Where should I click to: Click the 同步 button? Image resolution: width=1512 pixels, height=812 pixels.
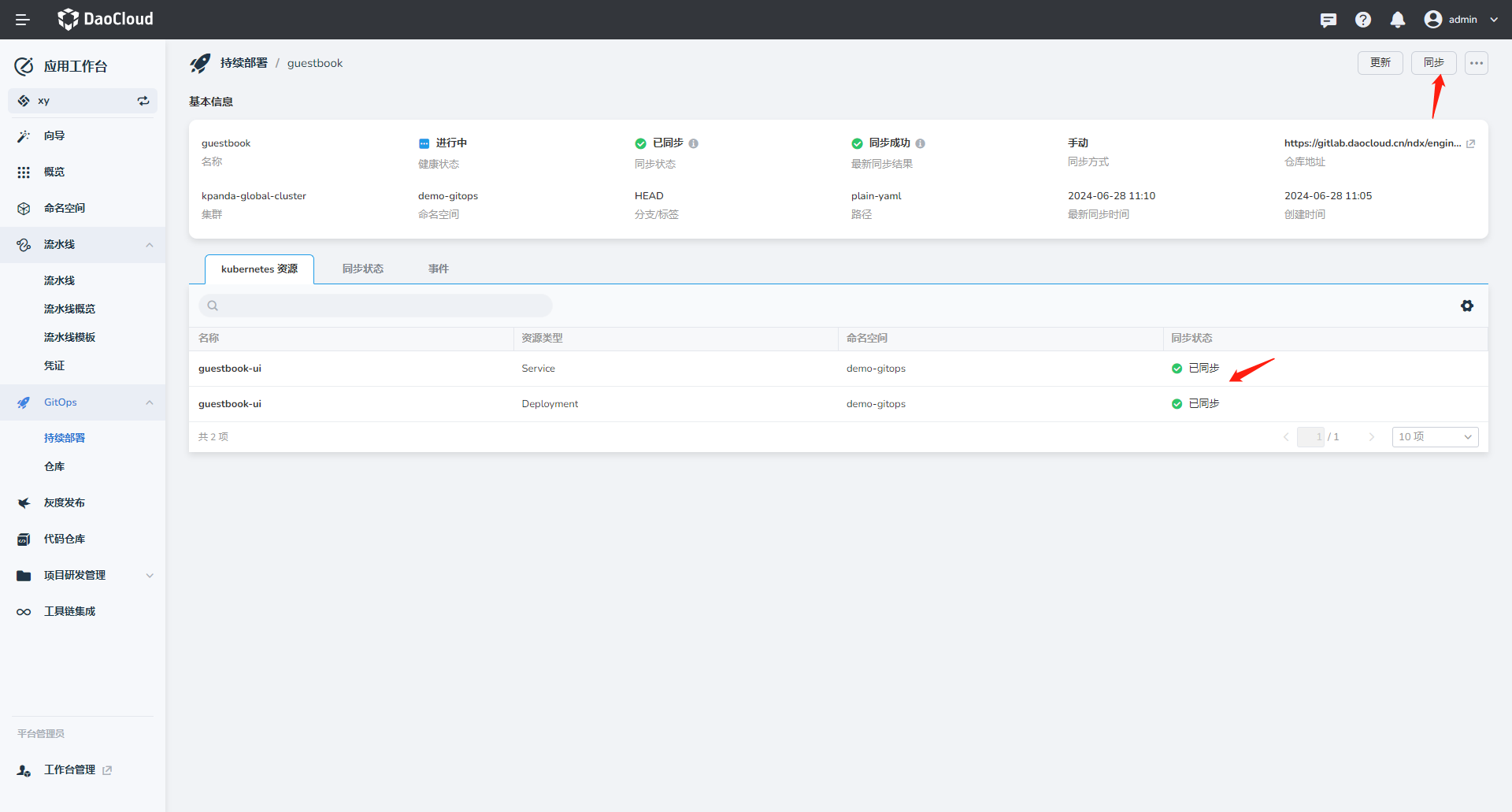tap(1433, 63)
